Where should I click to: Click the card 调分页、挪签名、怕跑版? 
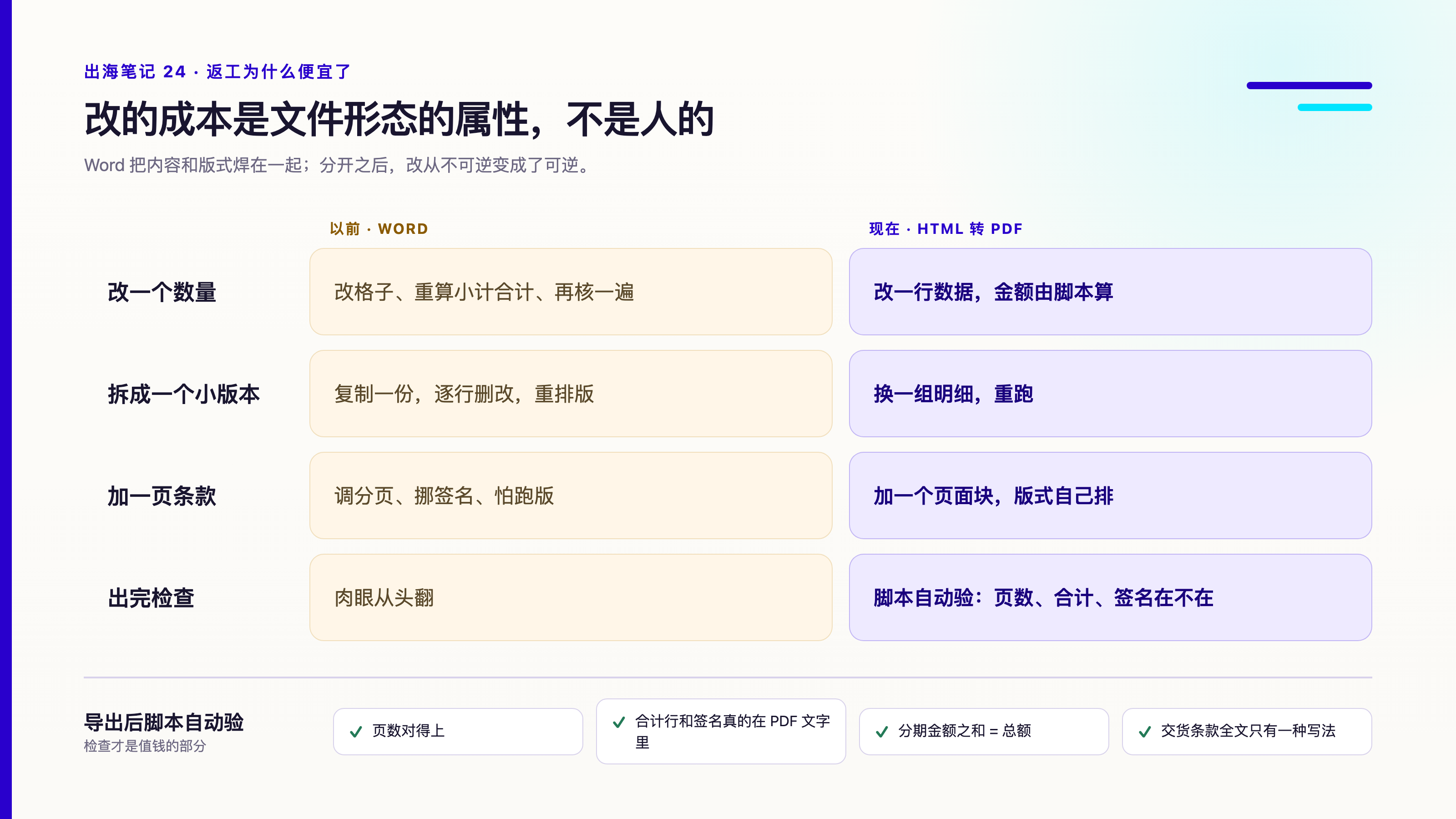point(571,495)
